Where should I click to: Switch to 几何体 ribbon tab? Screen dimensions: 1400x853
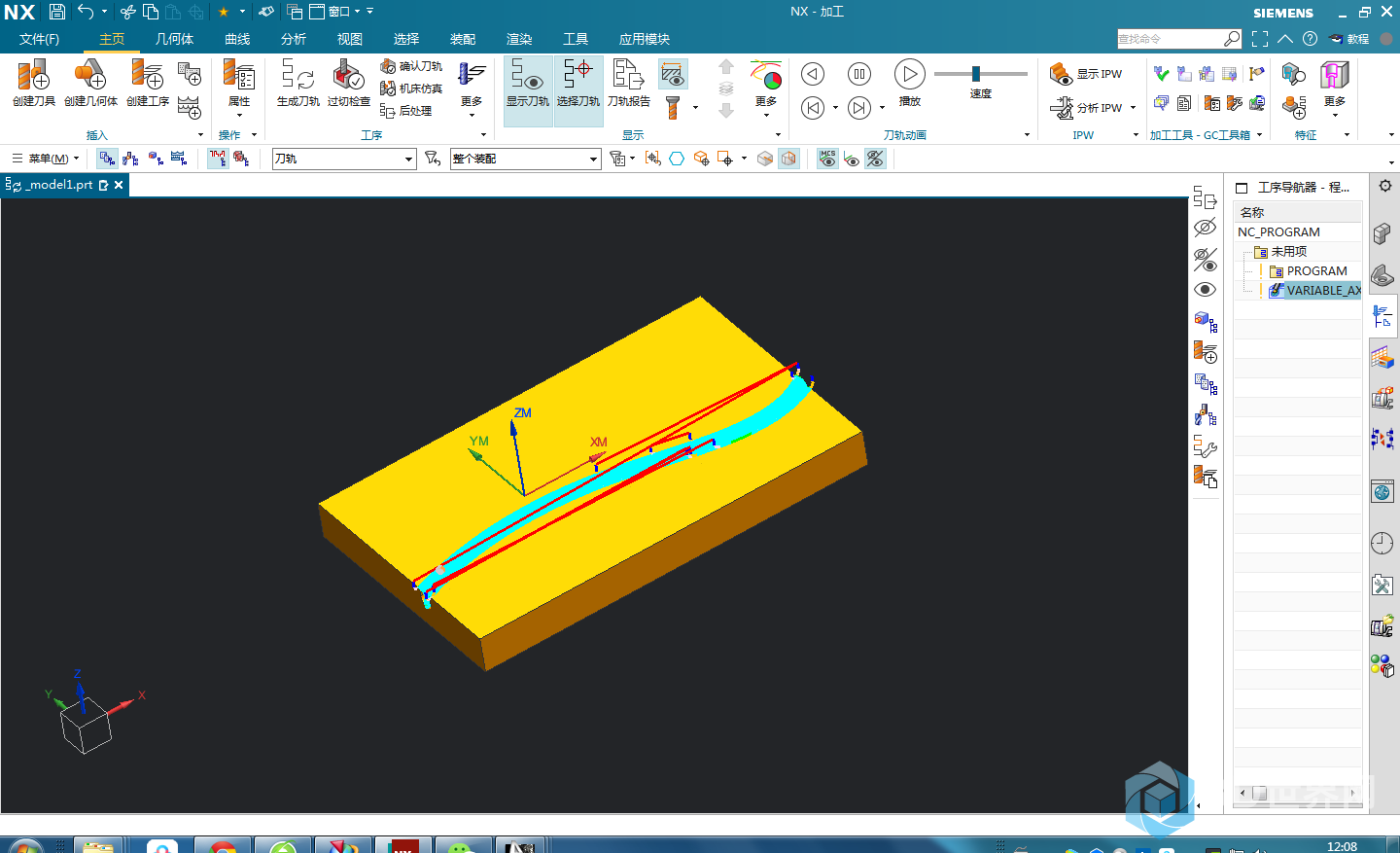(x=174, y=39)
